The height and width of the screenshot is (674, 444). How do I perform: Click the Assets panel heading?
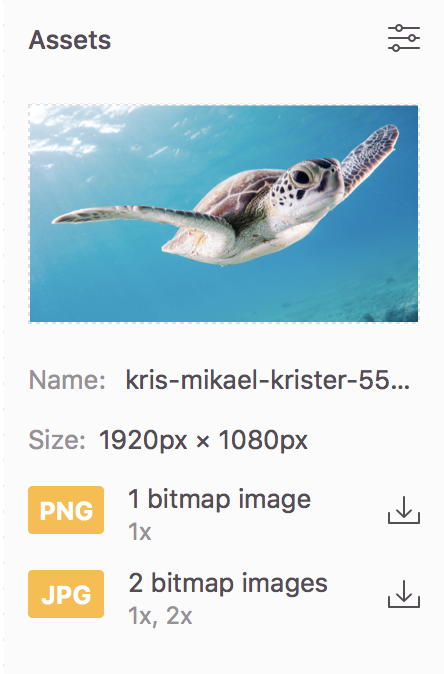[x=70, y=40]
